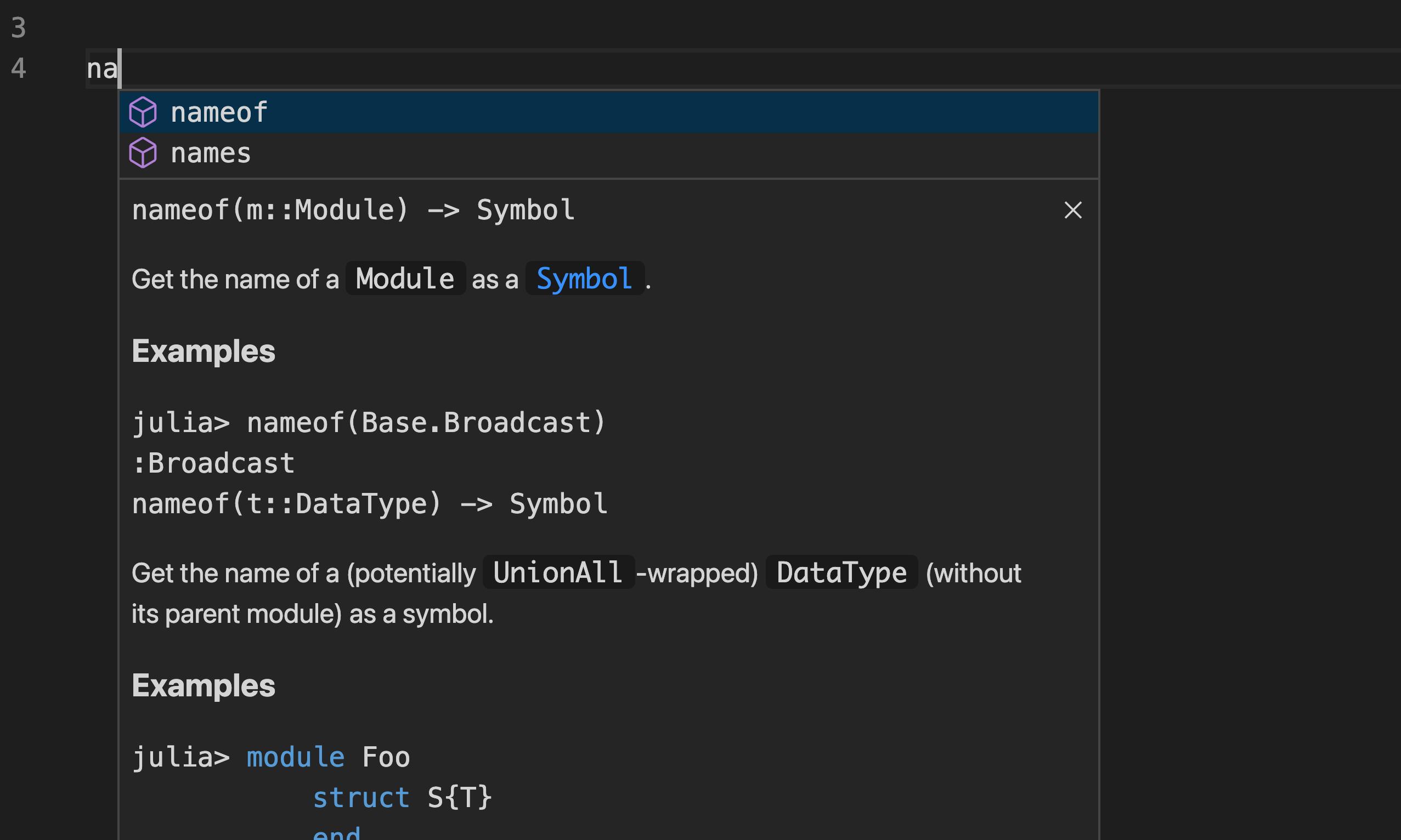Open the second Symbol link after DataType signature

(x=558, y=504)
